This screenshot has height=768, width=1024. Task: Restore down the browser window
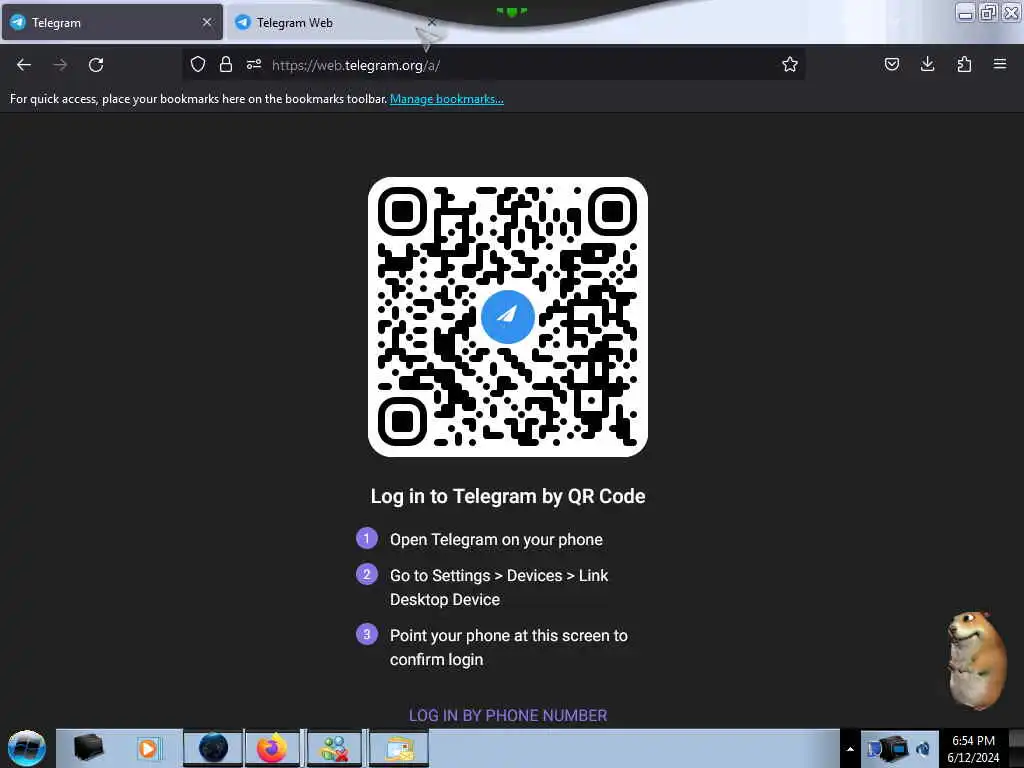tap(989, 12)
